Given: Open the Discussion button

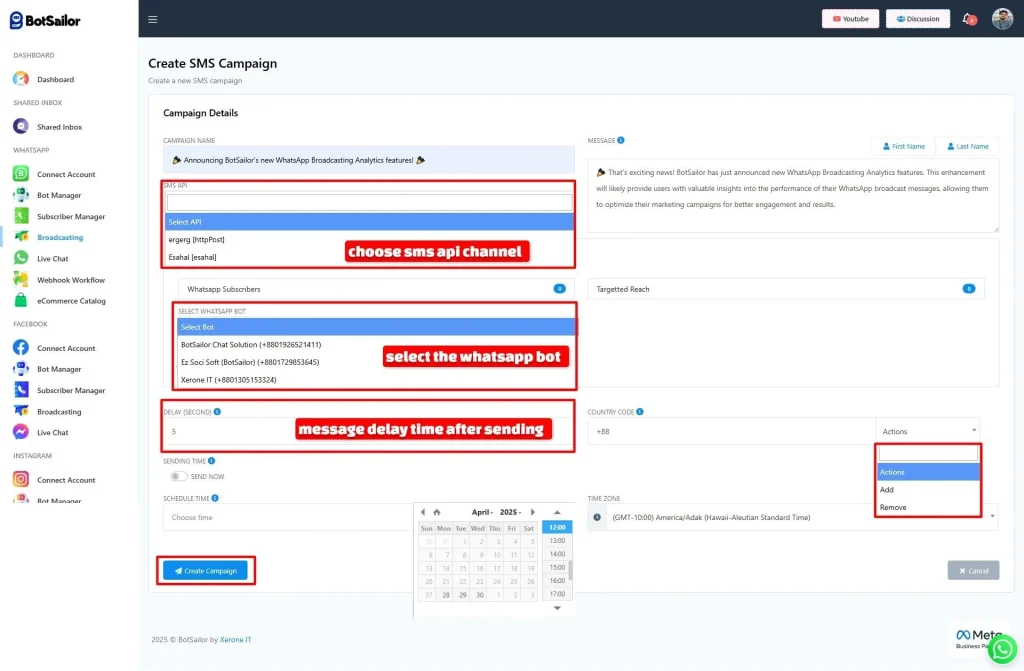Looking at the screenshot, I should tap(918, 19).
